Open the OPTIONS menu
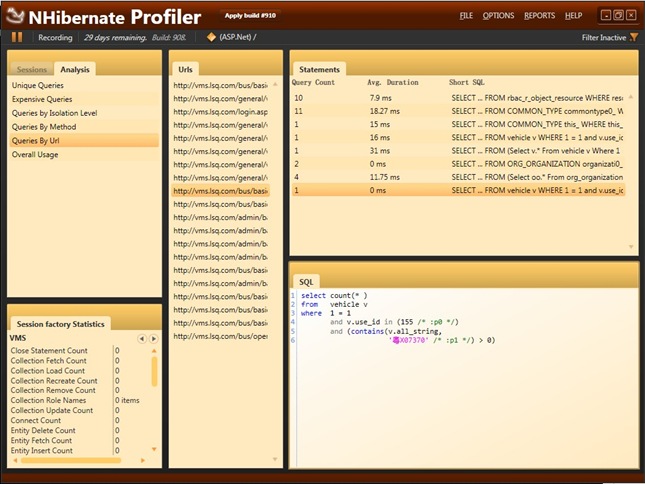645x484 pixels. click(498, 16)
